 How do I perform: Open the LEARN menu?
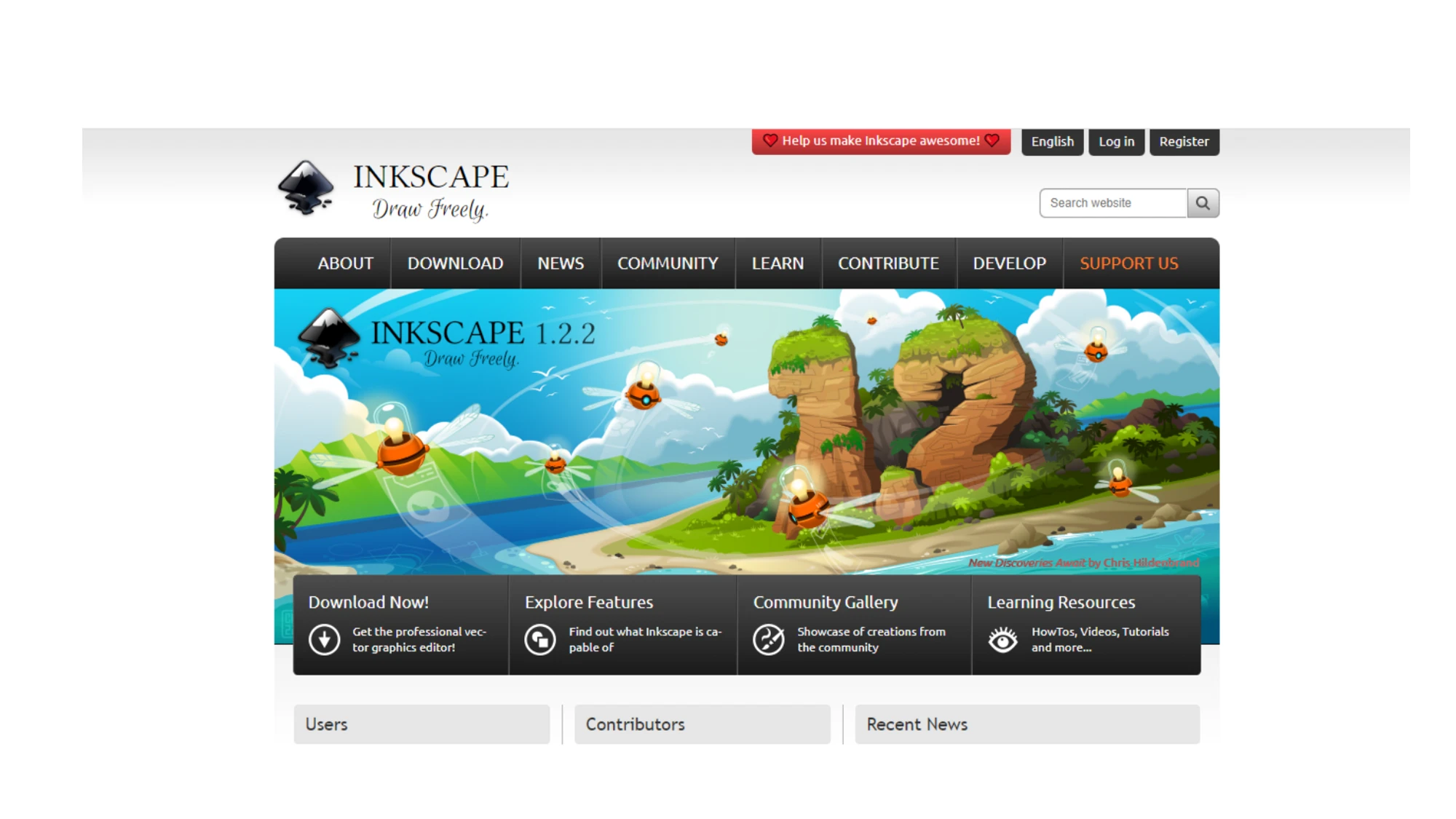pos(778,264)
